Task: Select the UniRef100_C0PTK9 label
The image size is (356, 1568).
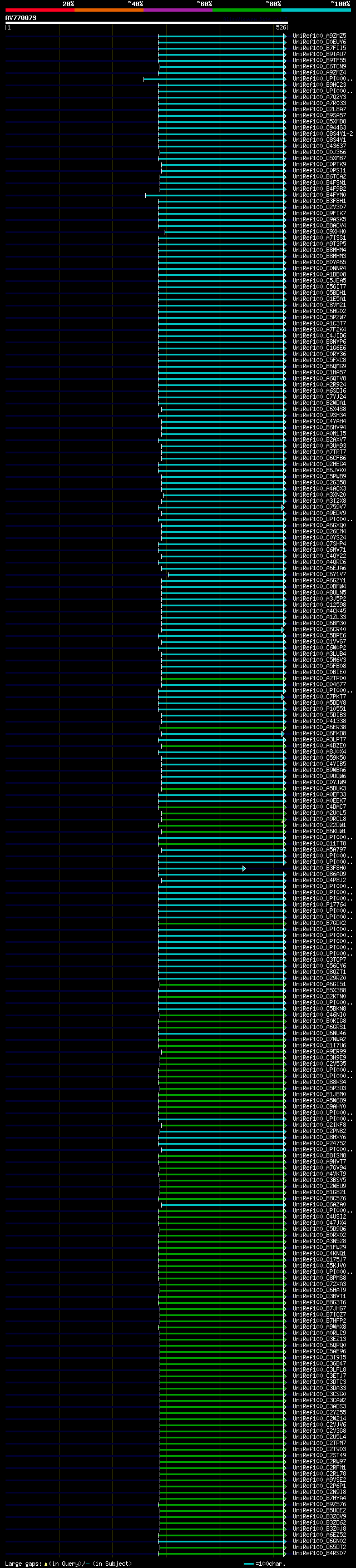Action: pyautogui.click(x=319, y=164)
